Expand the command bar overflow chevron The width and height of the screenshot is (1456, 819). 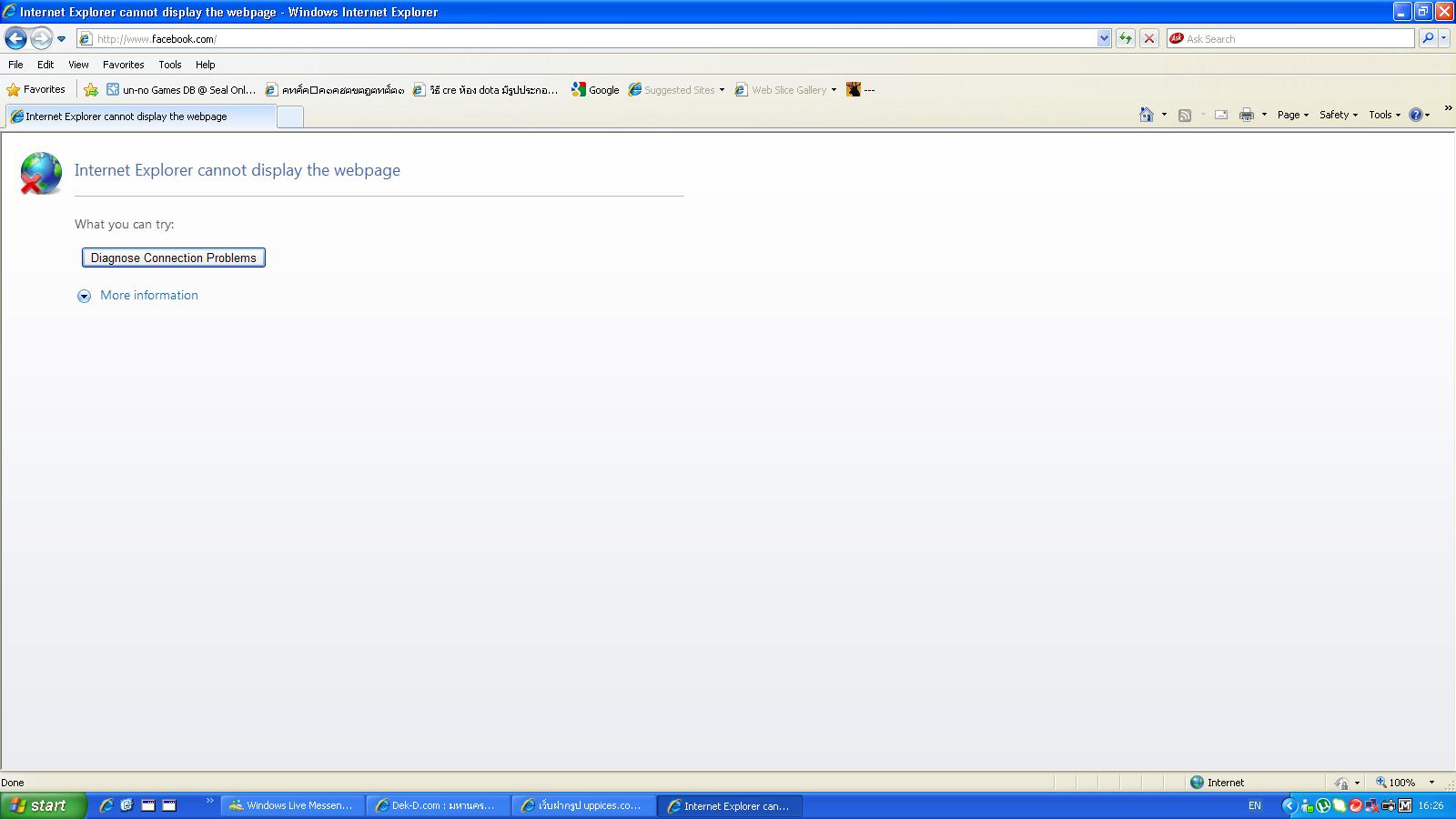click(x=1448, y=108)
